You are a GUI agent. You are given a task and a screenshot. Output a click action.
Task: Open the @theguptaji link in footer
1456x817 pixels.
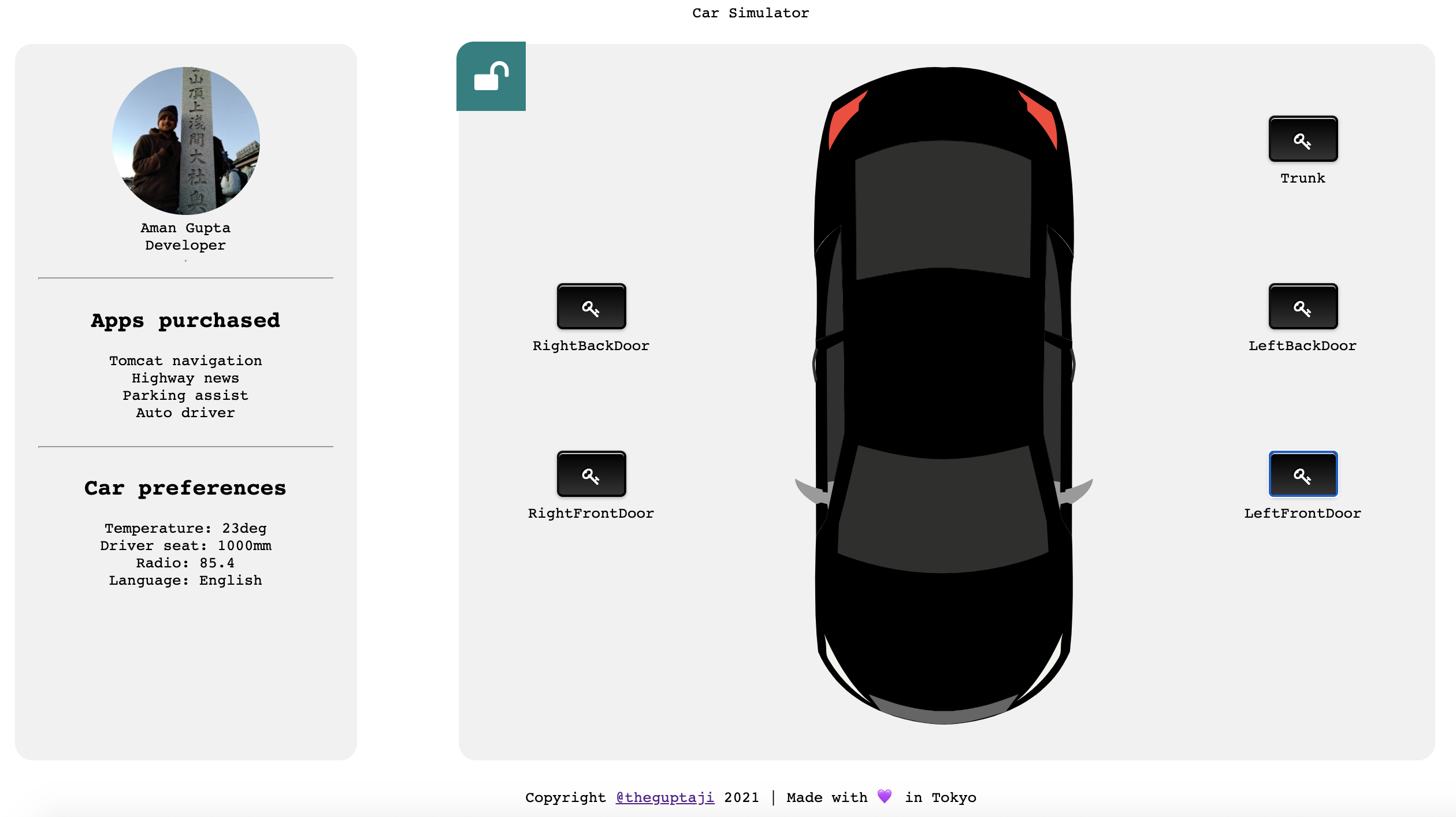[664, 797]
